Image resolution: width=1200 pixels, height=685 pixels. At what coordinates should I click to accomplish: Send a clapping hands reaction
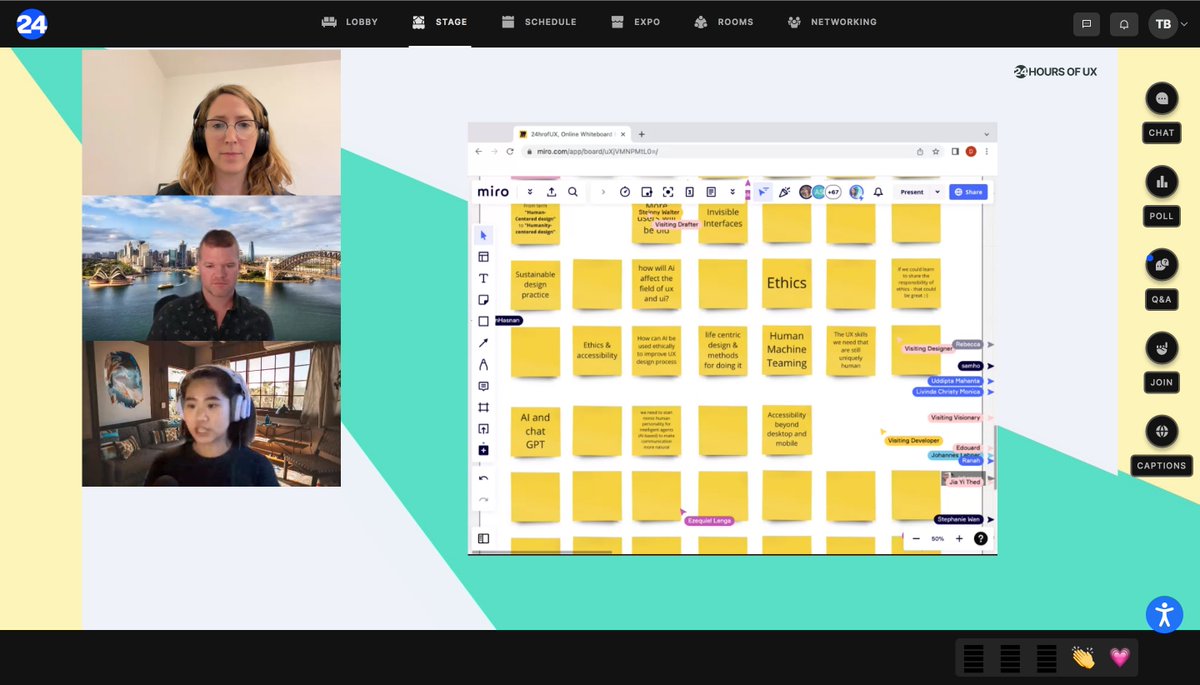coord(1083,657)
